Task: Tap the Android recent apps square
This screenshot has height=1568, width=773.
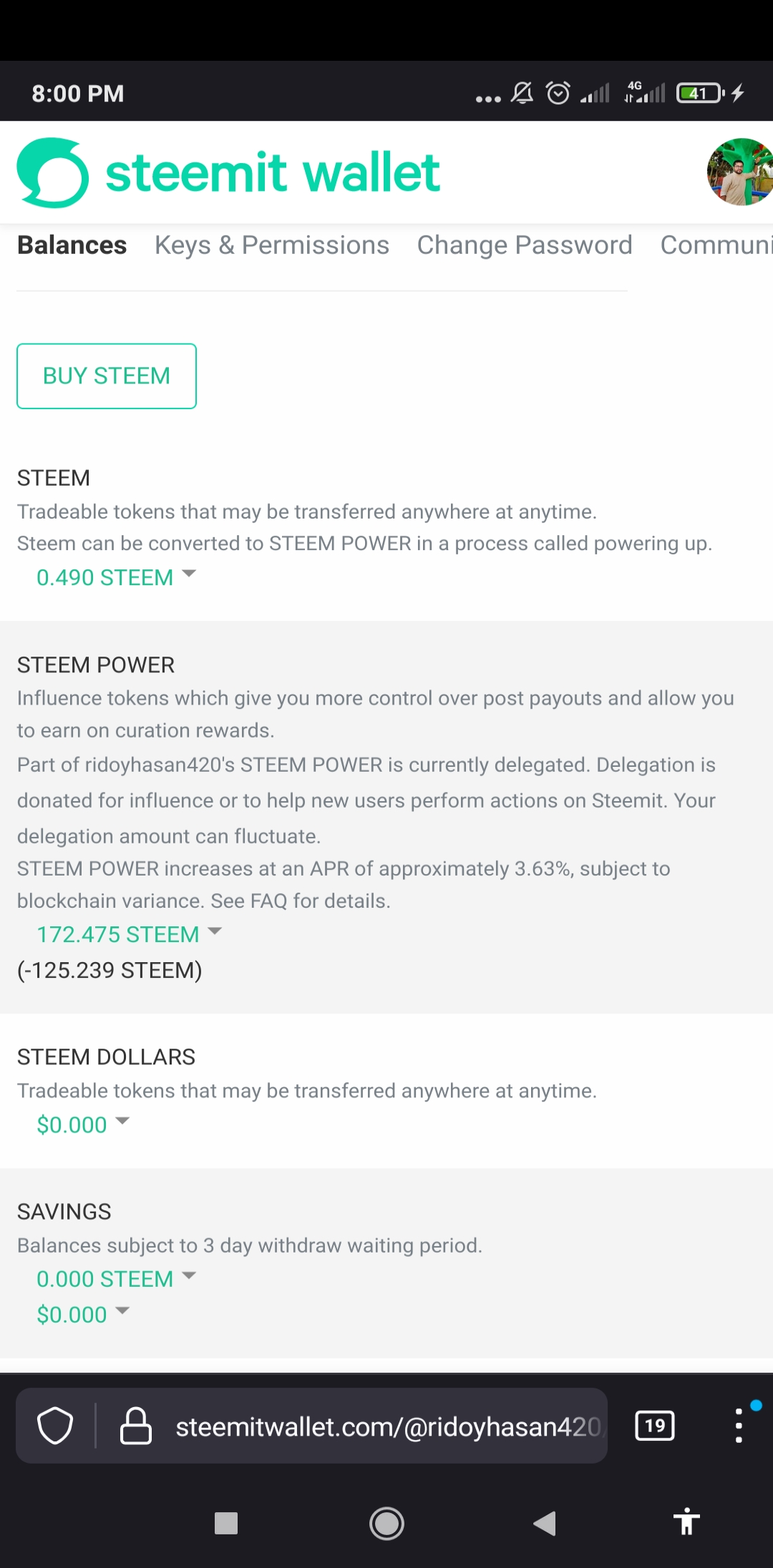Action: click(226, 1523)
